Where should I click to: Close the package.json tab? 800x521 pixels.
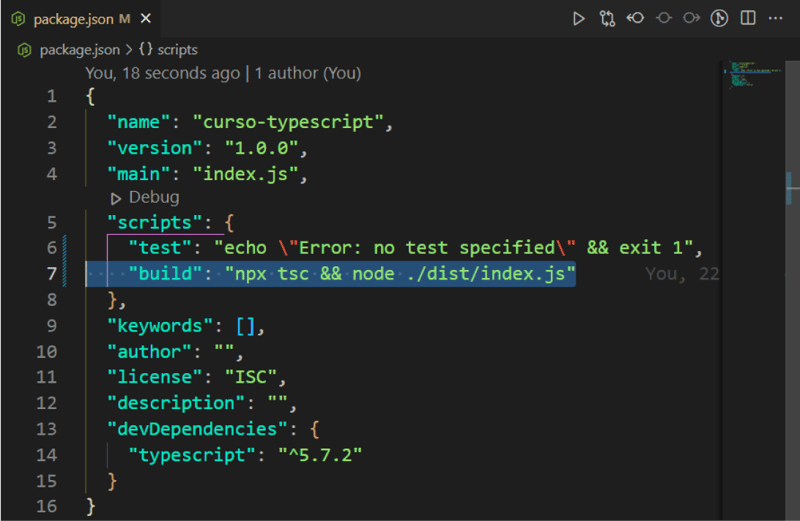[x=146, y=19]
